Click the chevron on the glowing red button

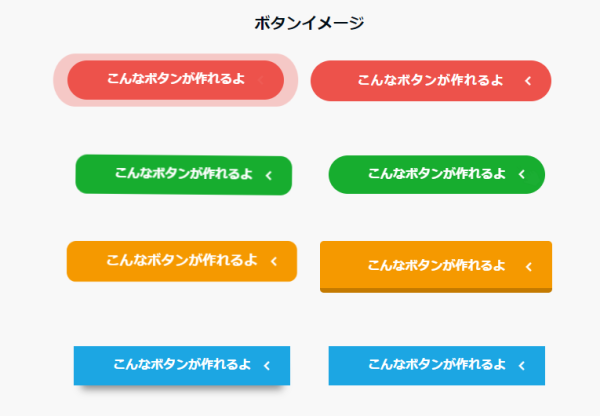click(260, 80)
